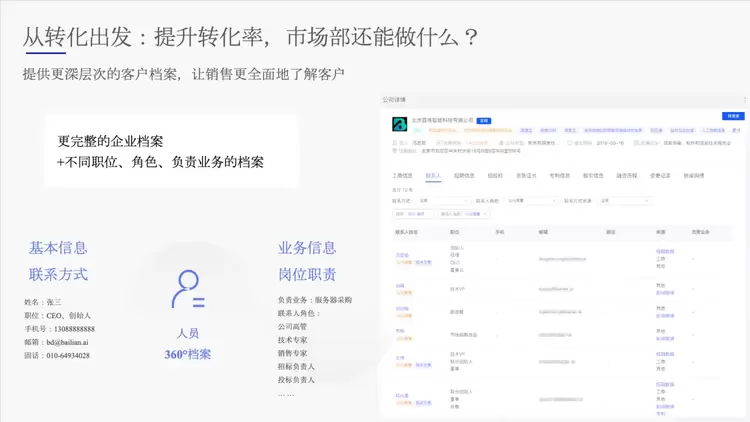
Task: Click the 联系人姓名 column header
Action: (x=408, y=231)
